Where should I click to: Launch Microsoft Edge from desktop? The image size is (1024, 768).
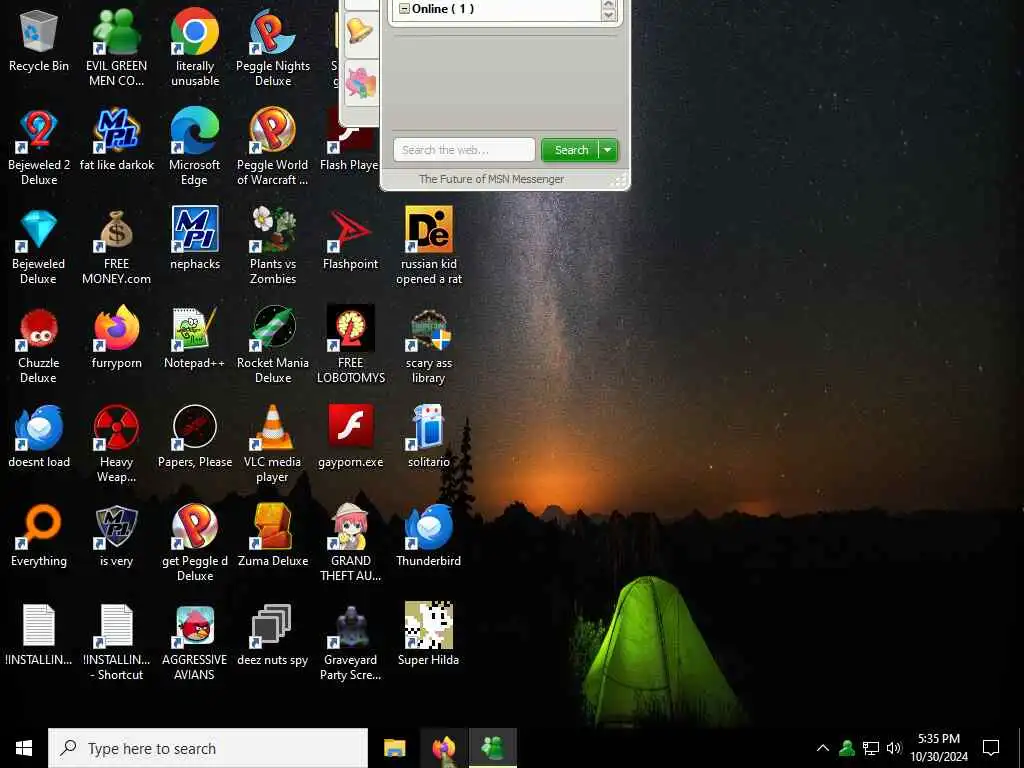(195, 148)
